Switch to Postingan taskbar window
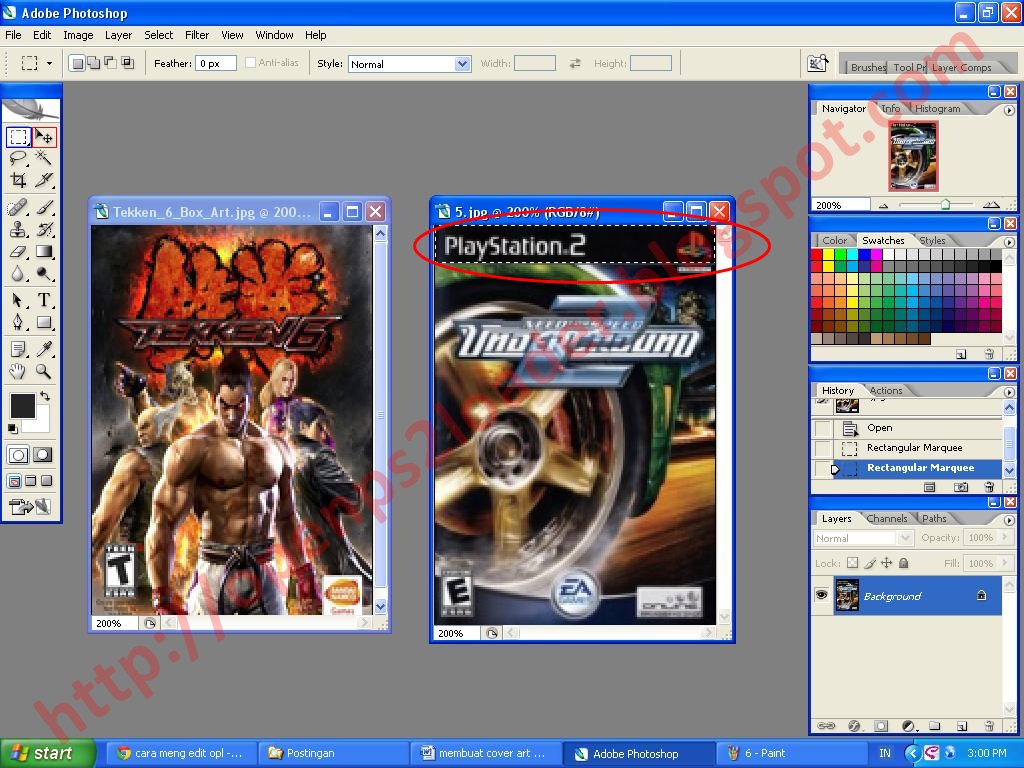The image size is (1024, 768). click(333, 753)
